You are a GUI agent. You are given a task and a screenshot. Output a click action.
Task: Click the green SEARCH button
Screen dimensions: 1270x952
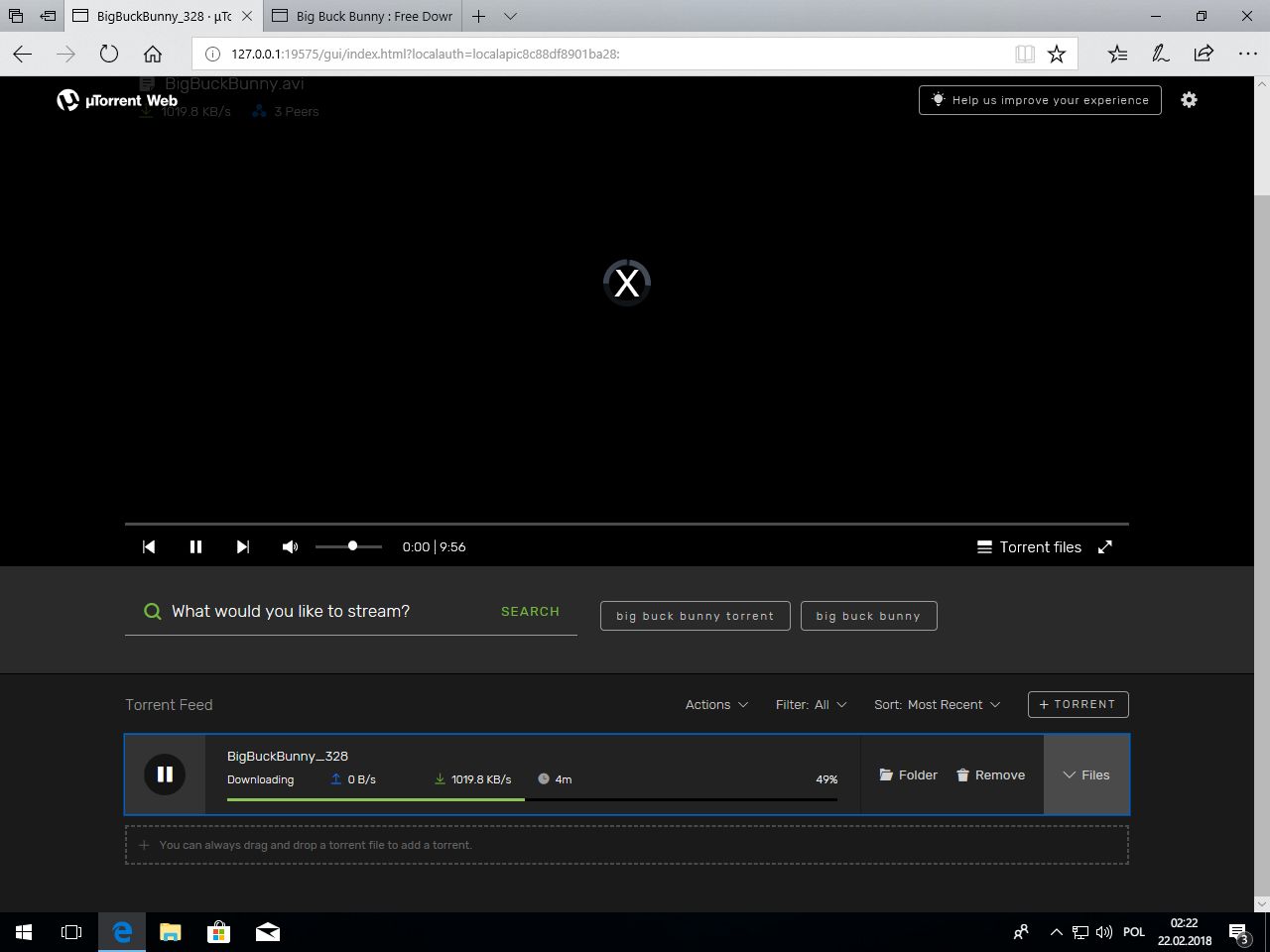coord(530,612)
